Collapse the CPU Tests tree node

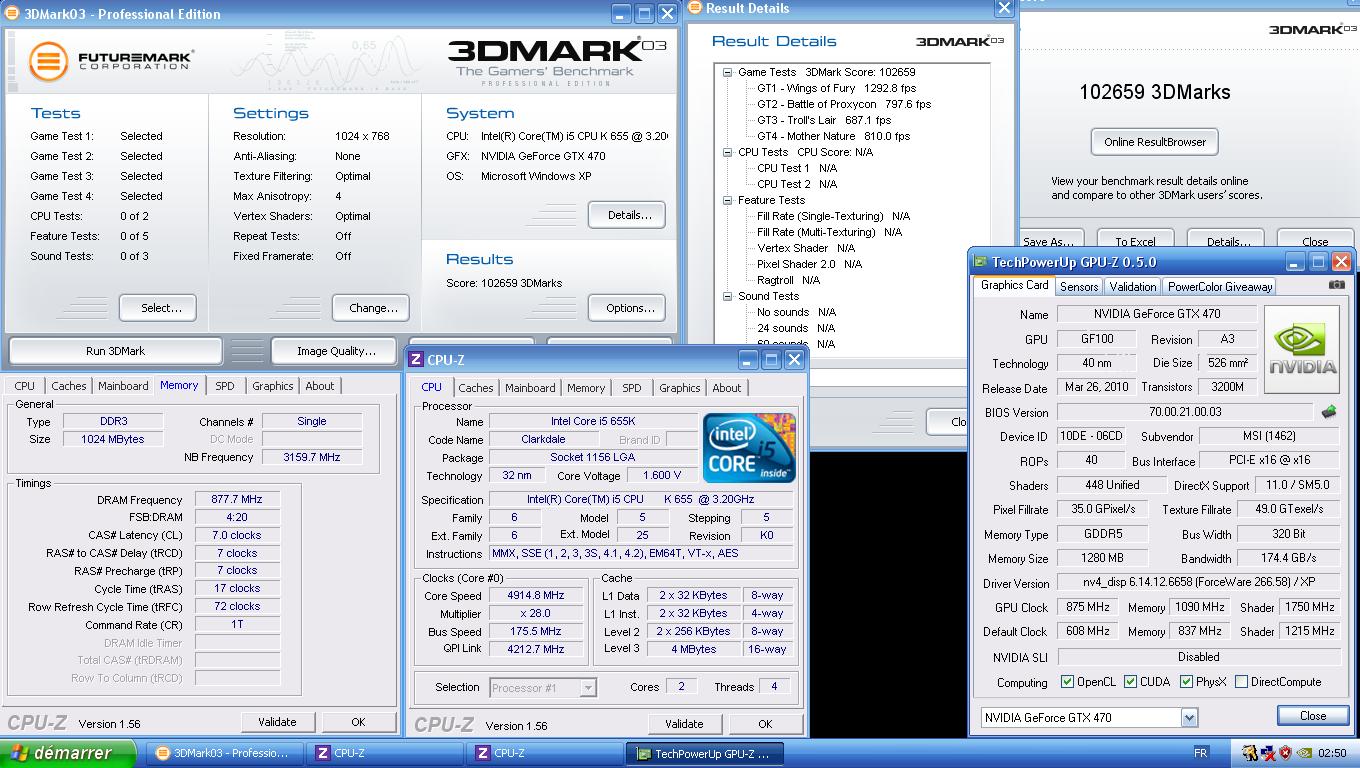(x=728, y=152)
